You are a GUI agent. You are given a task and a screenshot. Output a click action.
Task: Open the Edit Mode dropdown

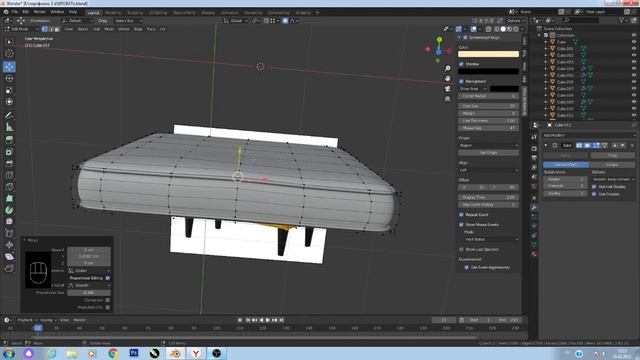(x=22, y=29)
